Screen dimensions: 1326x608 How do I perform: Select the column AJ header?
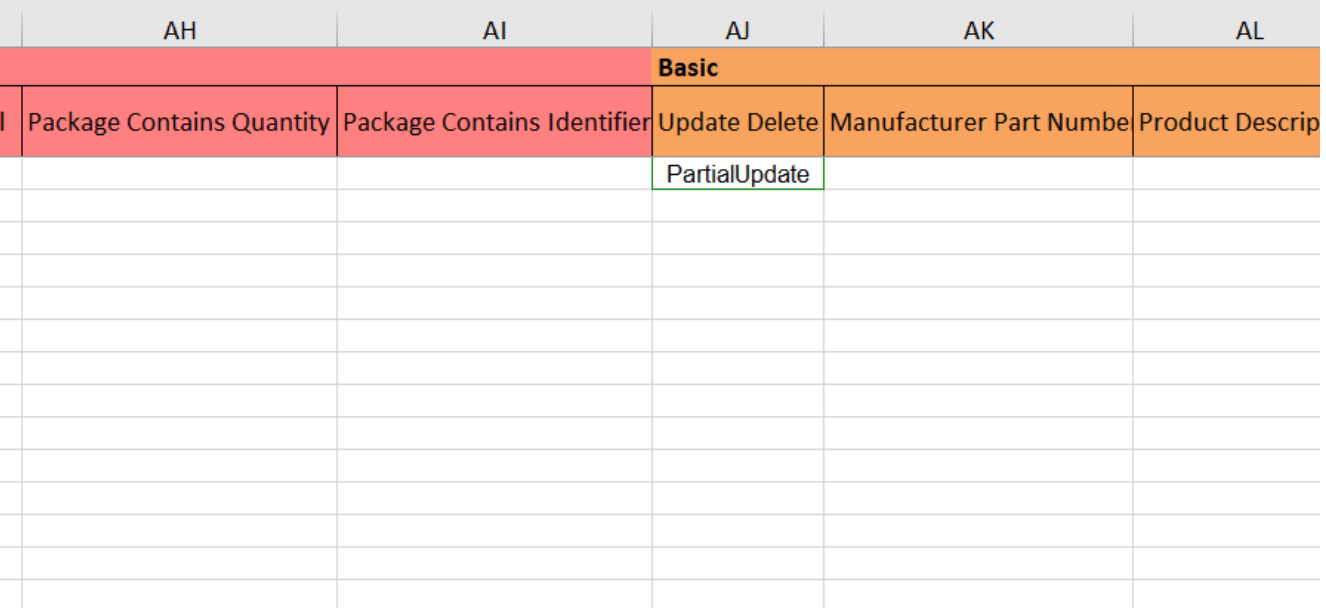737,31
